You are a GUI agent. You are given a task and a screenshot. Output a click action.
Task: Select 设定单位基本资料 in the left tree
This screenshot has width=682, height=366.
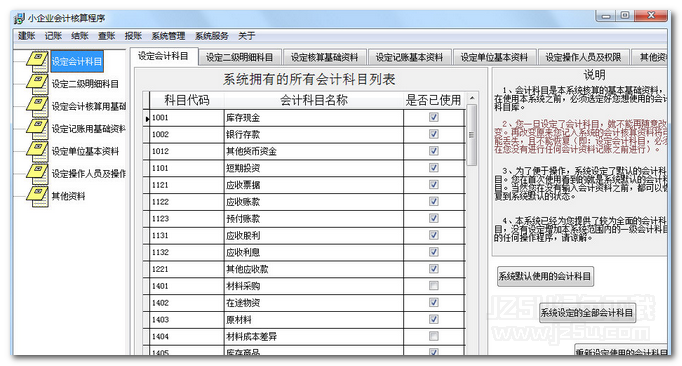click(x=85, y=151)
